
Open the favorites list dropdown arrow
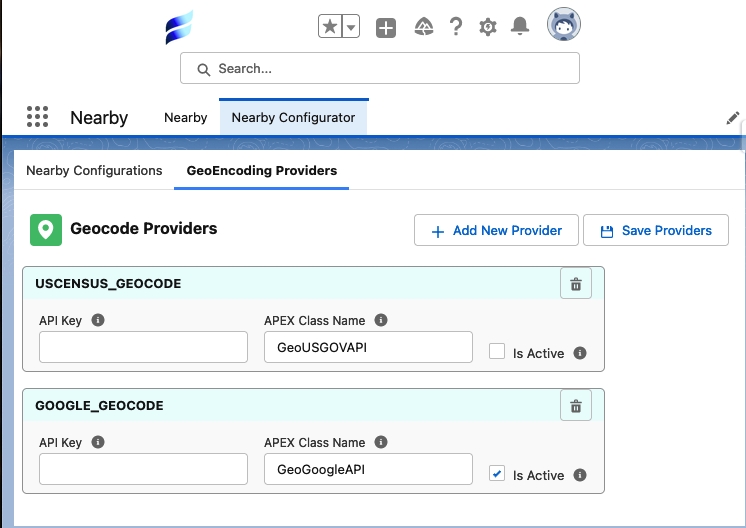(x=351, y=27)
